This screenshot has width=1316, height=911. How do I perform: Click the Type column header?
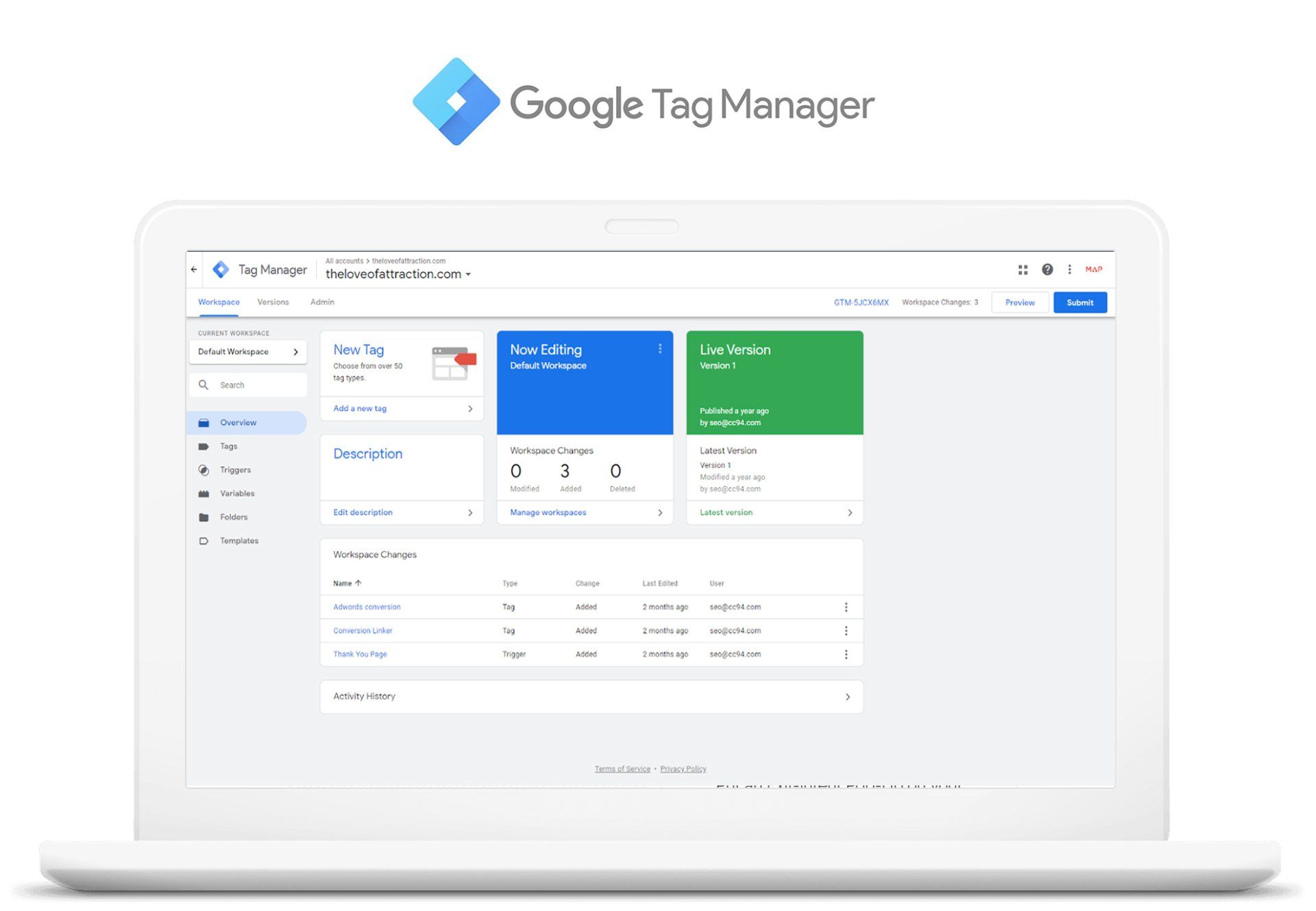click(509, 584)
